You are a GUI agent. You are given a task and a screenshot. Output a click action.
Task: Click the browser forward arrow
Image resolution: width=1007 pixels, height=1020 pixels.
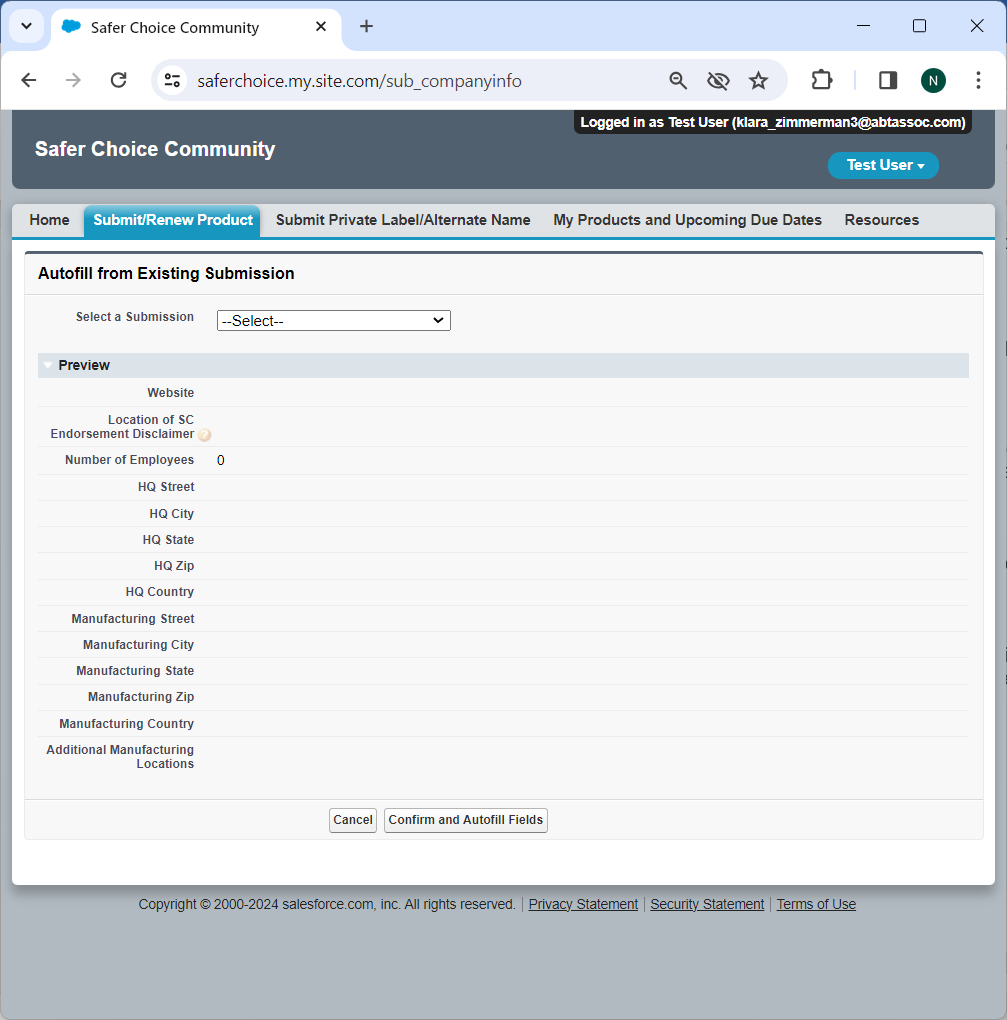click(74, 80)
